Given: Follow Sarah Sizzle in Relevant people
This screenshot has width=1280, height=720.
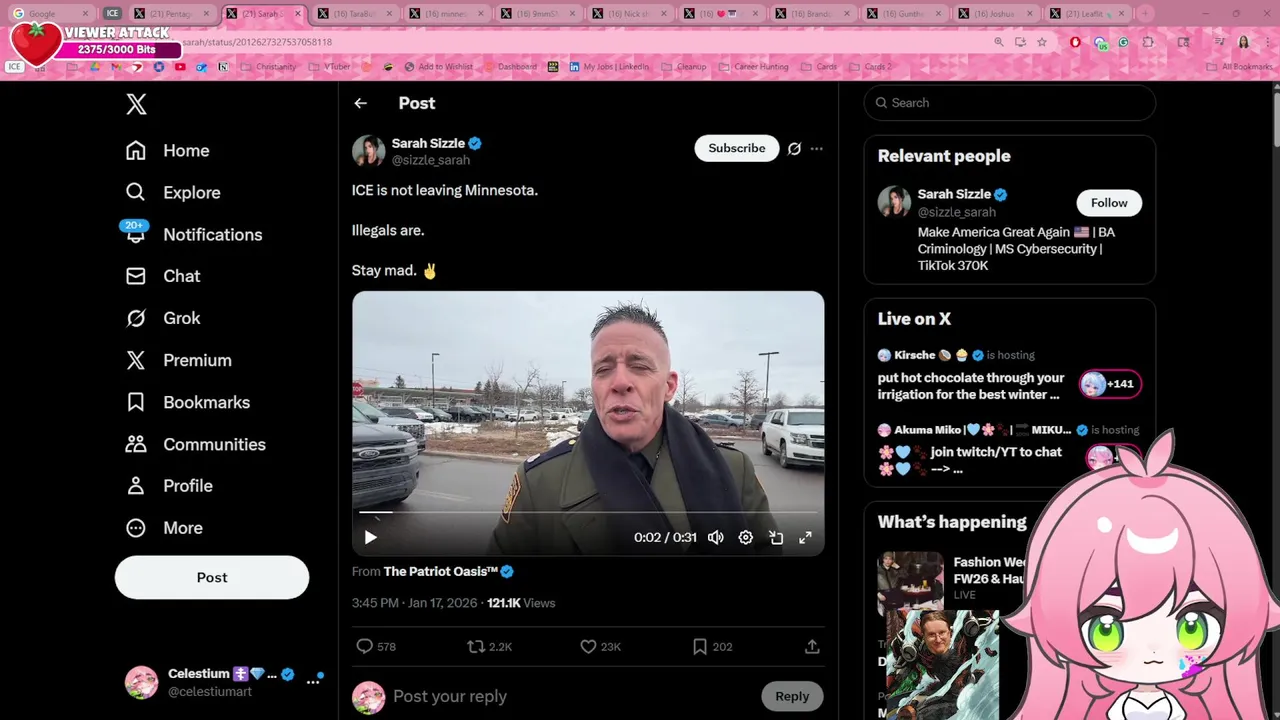Looking at the screenshot, I should pos(1109,203).
